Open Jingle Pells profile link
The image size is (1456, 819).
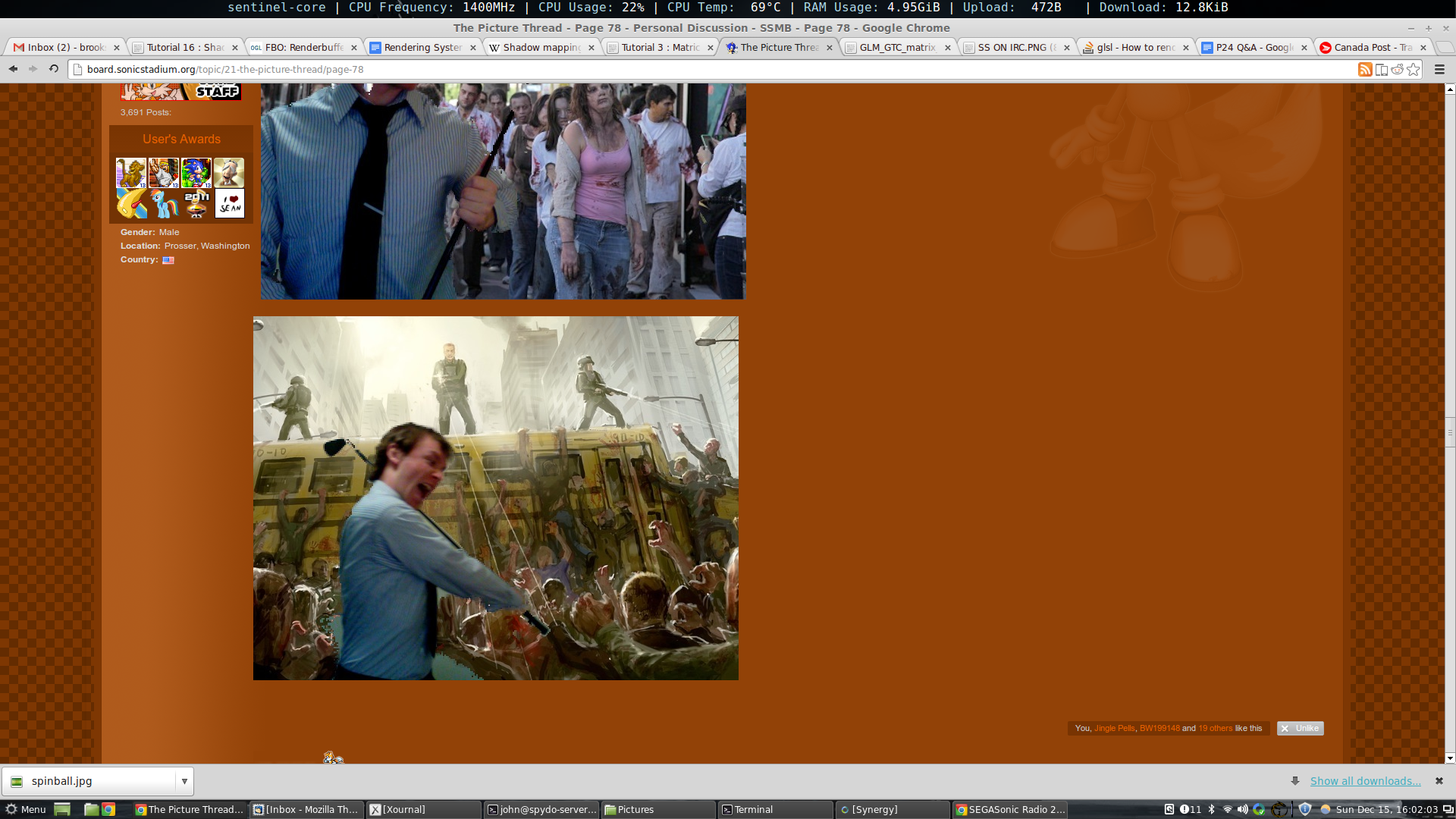(1114, 728)
